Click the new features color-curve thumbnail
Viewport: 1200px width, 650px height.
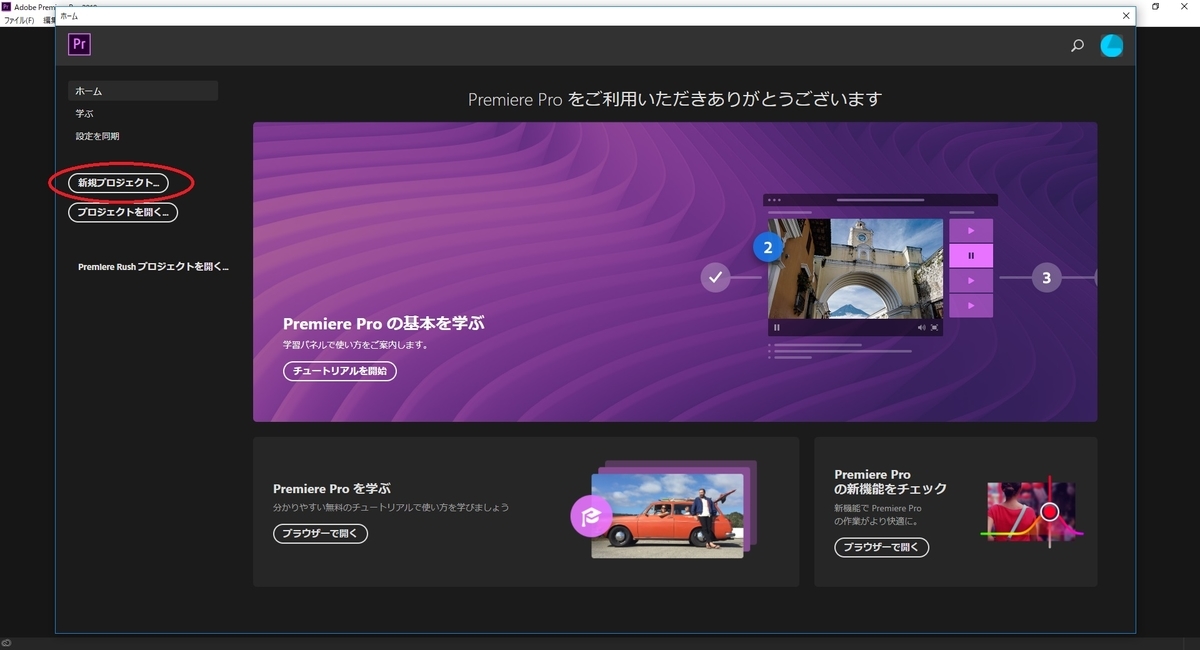tap(1033, 511)
